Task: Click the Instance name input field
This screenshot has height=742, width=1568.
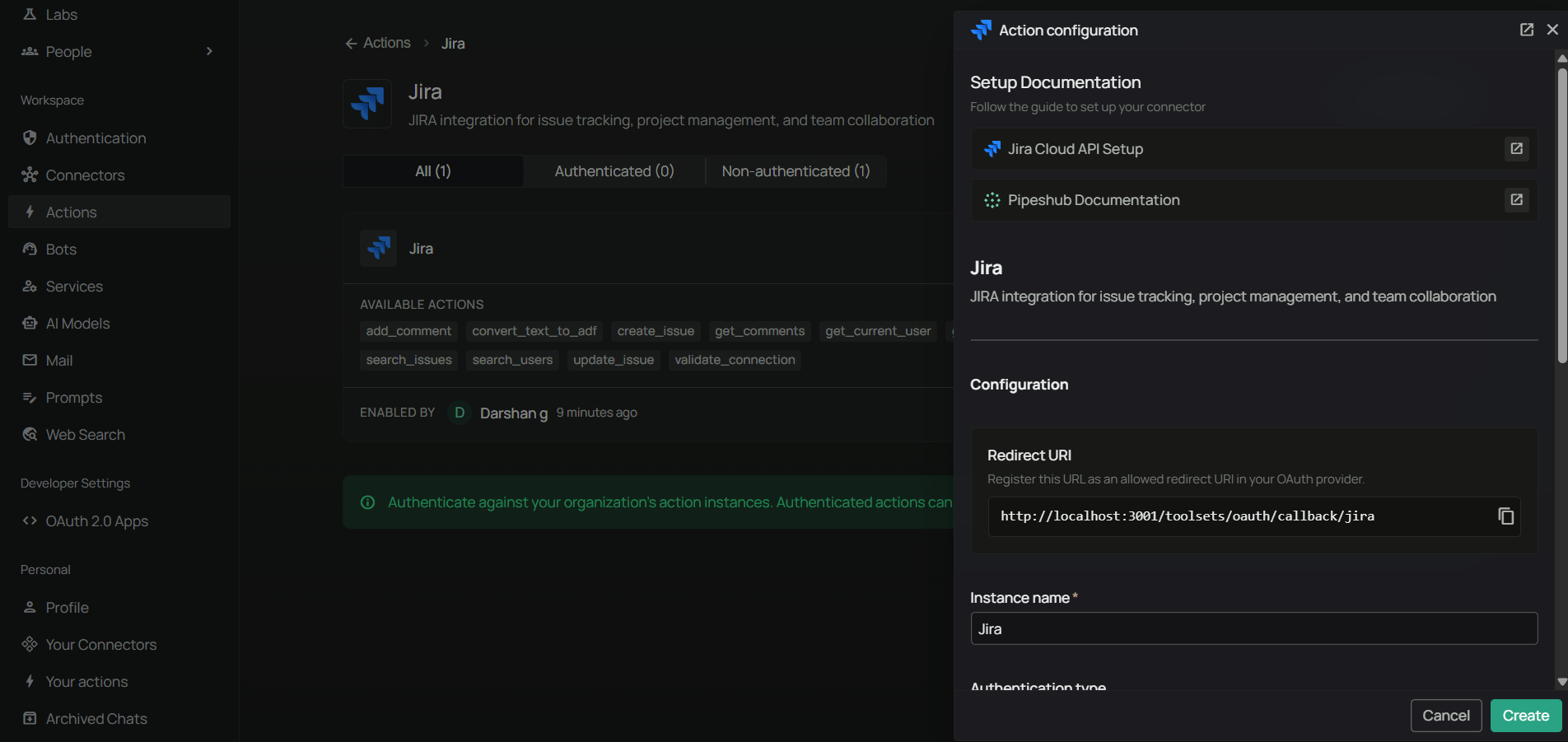Action: point(1253,628)
